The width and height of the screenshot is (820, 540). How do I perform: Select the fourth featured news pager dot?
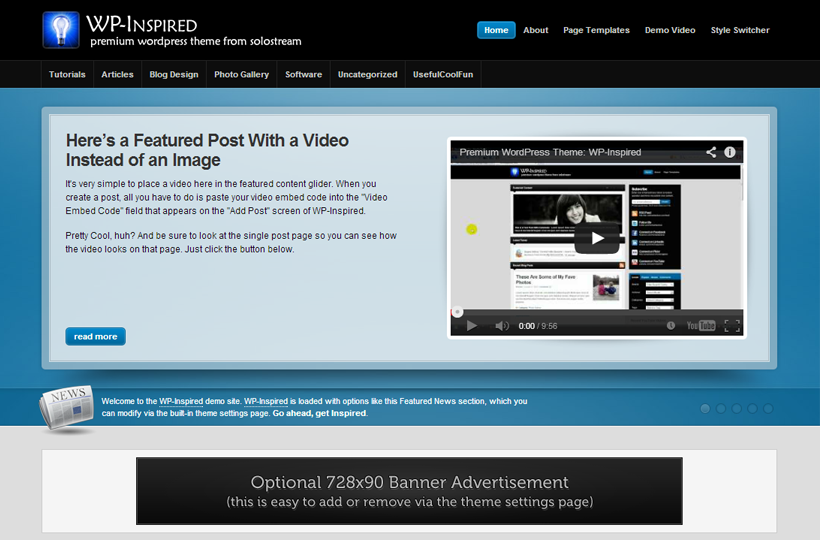tap(752, 408)
